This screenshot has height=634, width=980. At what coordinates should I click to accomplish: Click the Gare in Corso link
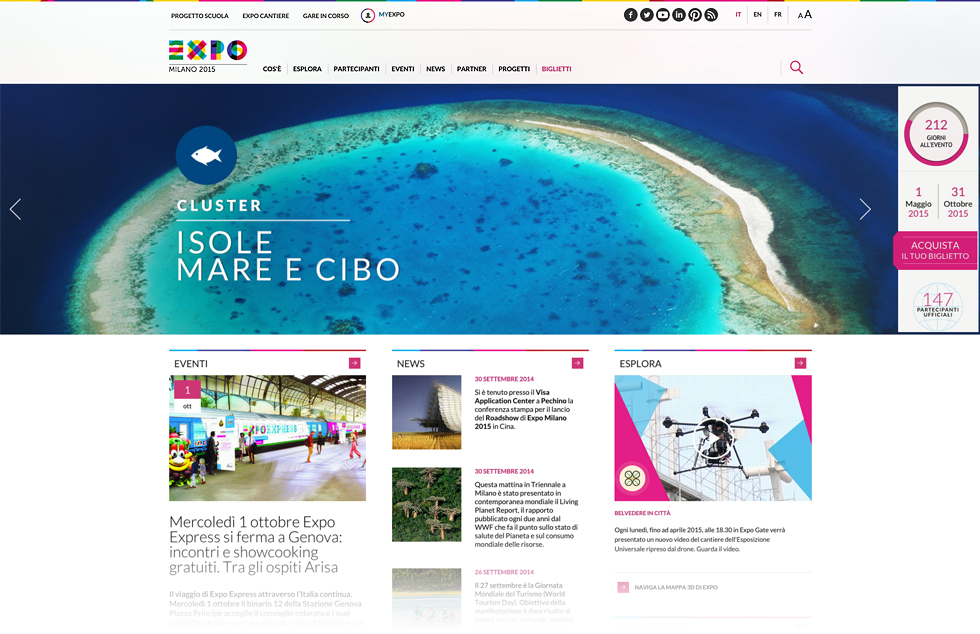(x=326, y=16)
